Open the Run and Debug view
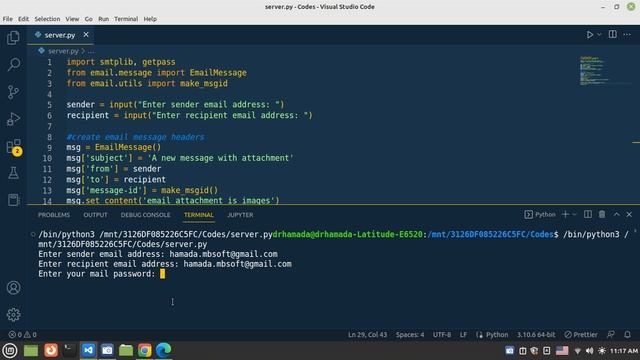Image resolution: width=640 pixels, height=360 pixels. pyautogui.click(x=13, y=119)
